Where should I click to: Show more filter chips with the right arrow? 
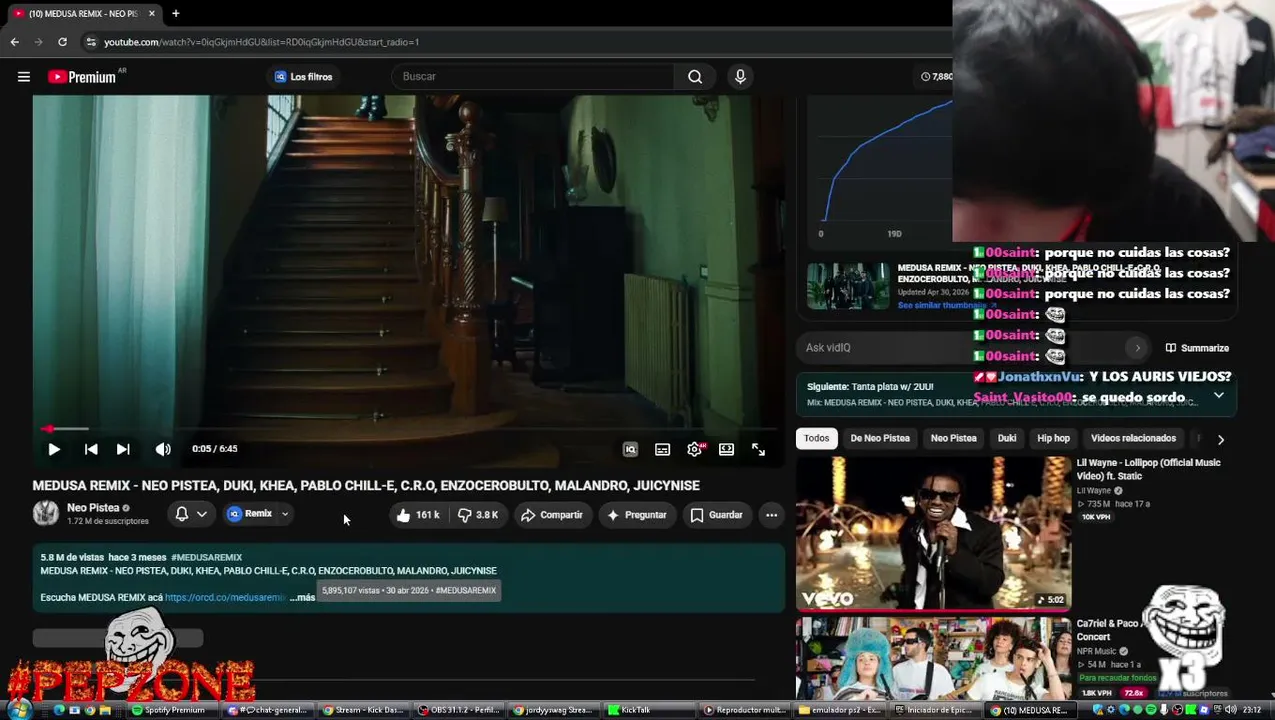[x=1220, y=439]
